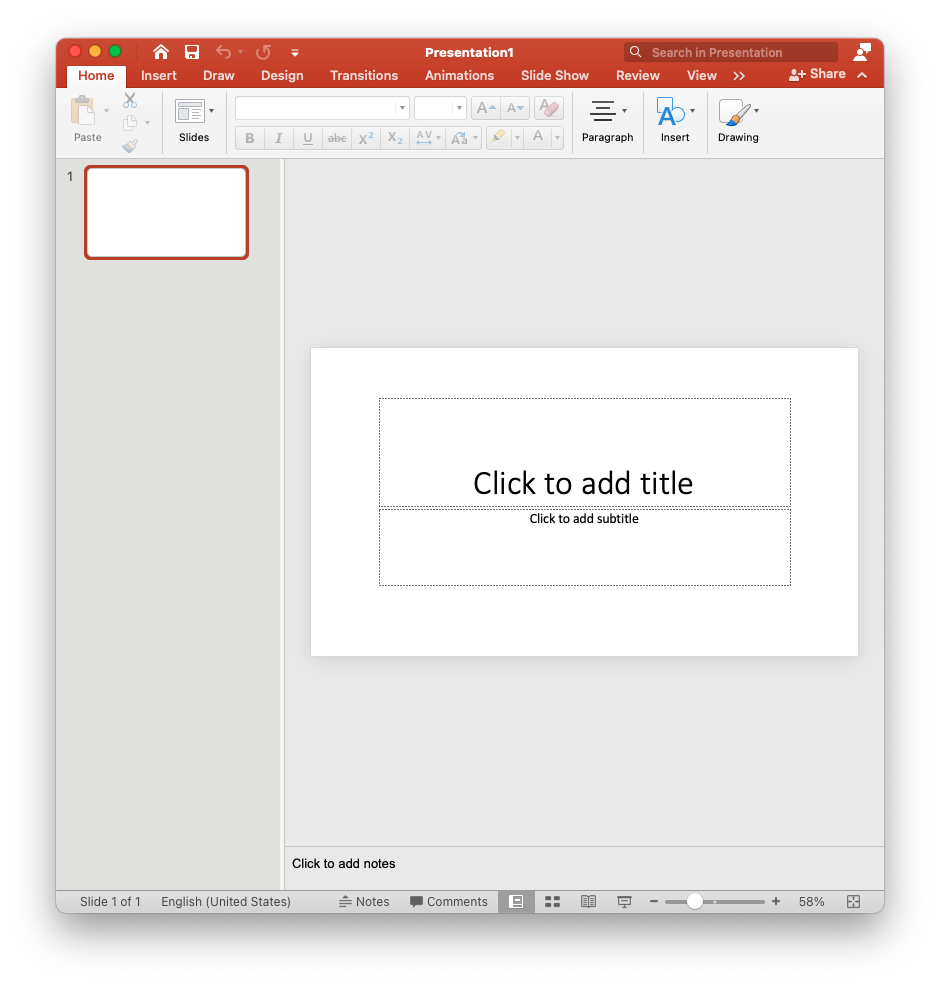Screen dimensions: 940x987
Task: Click the zoom slider handle
Action: tap(694, 901)
